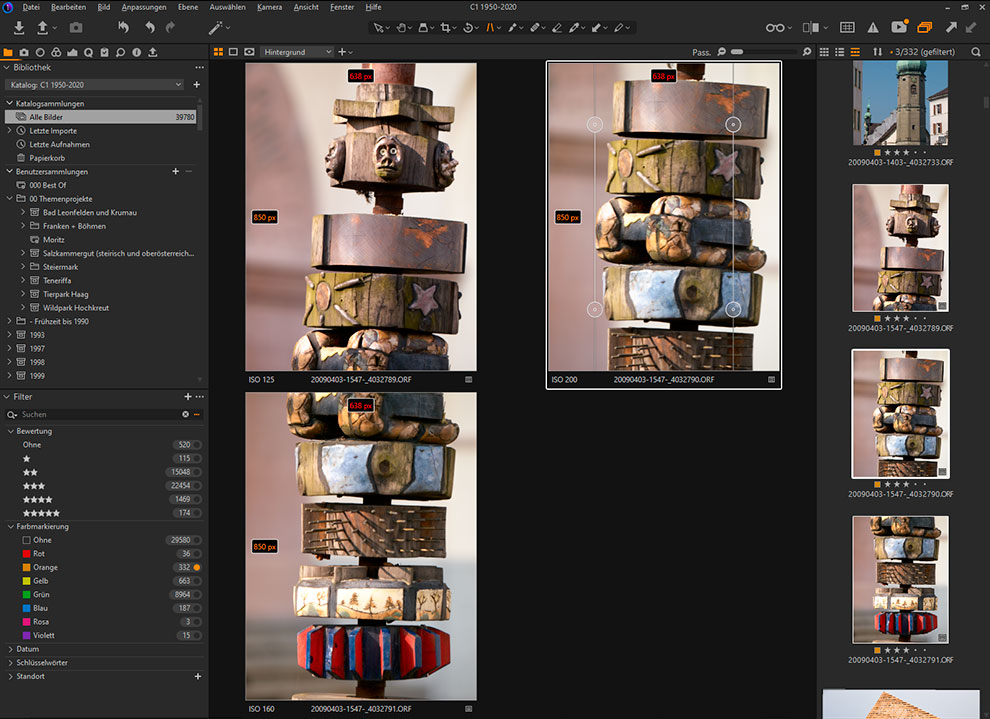Open the Metadata info tool tab

point(136,52)
